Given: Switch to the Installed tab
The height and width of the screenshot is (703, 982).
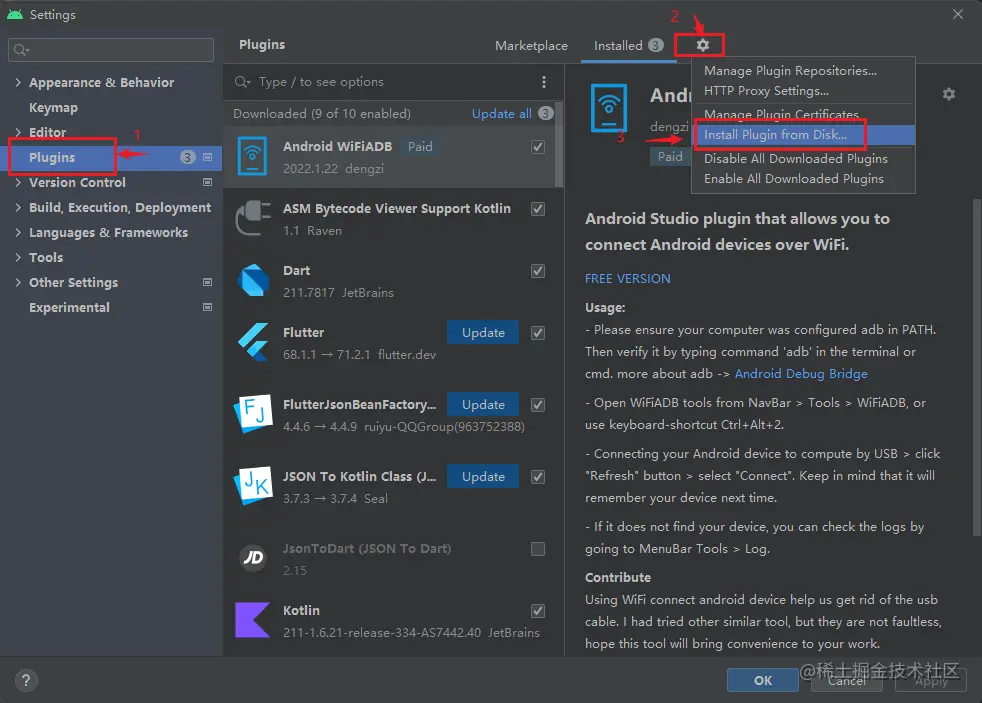Looking at the screenshot, I should [x=628, y=46].
